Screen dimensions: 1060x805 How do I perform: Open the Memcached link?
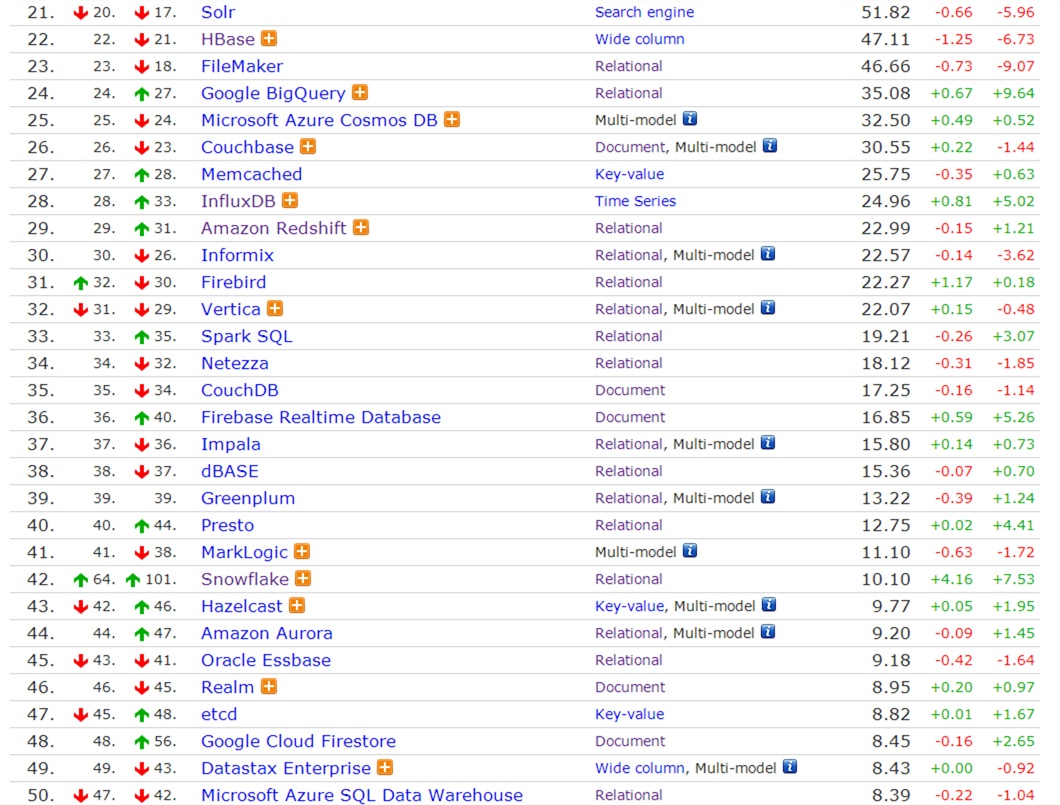coord(251,174)
